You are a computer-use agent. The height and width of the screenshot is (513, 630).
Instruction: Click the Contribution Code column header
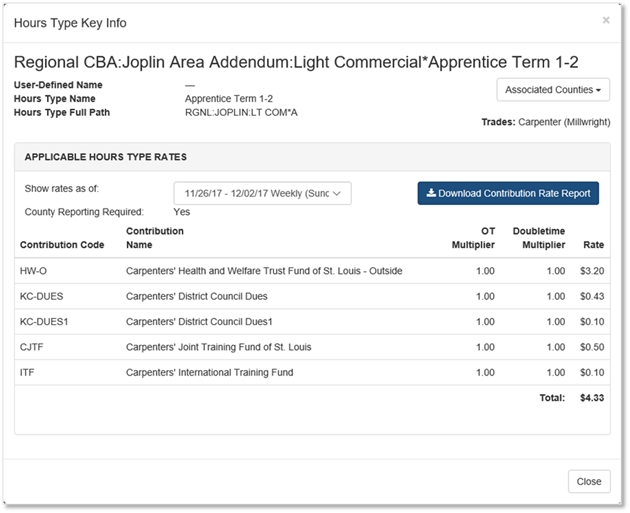tap(62, 244)
